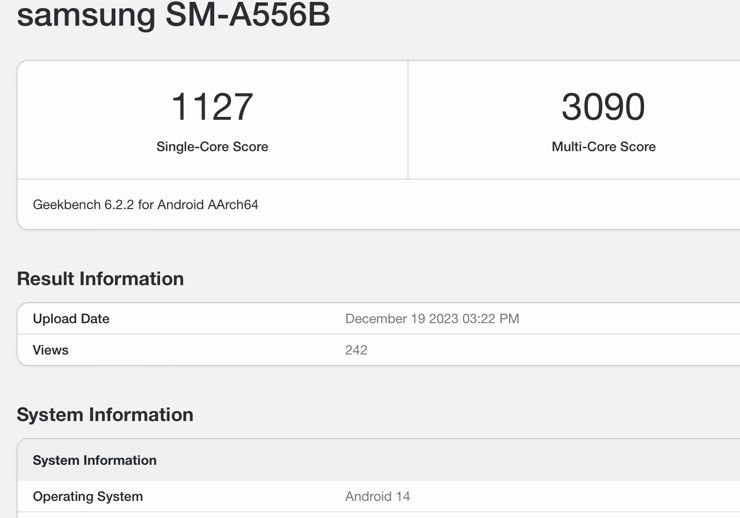Click the "Multi-Core Score" label
740x518 pixels.
(x=603, y=146)
